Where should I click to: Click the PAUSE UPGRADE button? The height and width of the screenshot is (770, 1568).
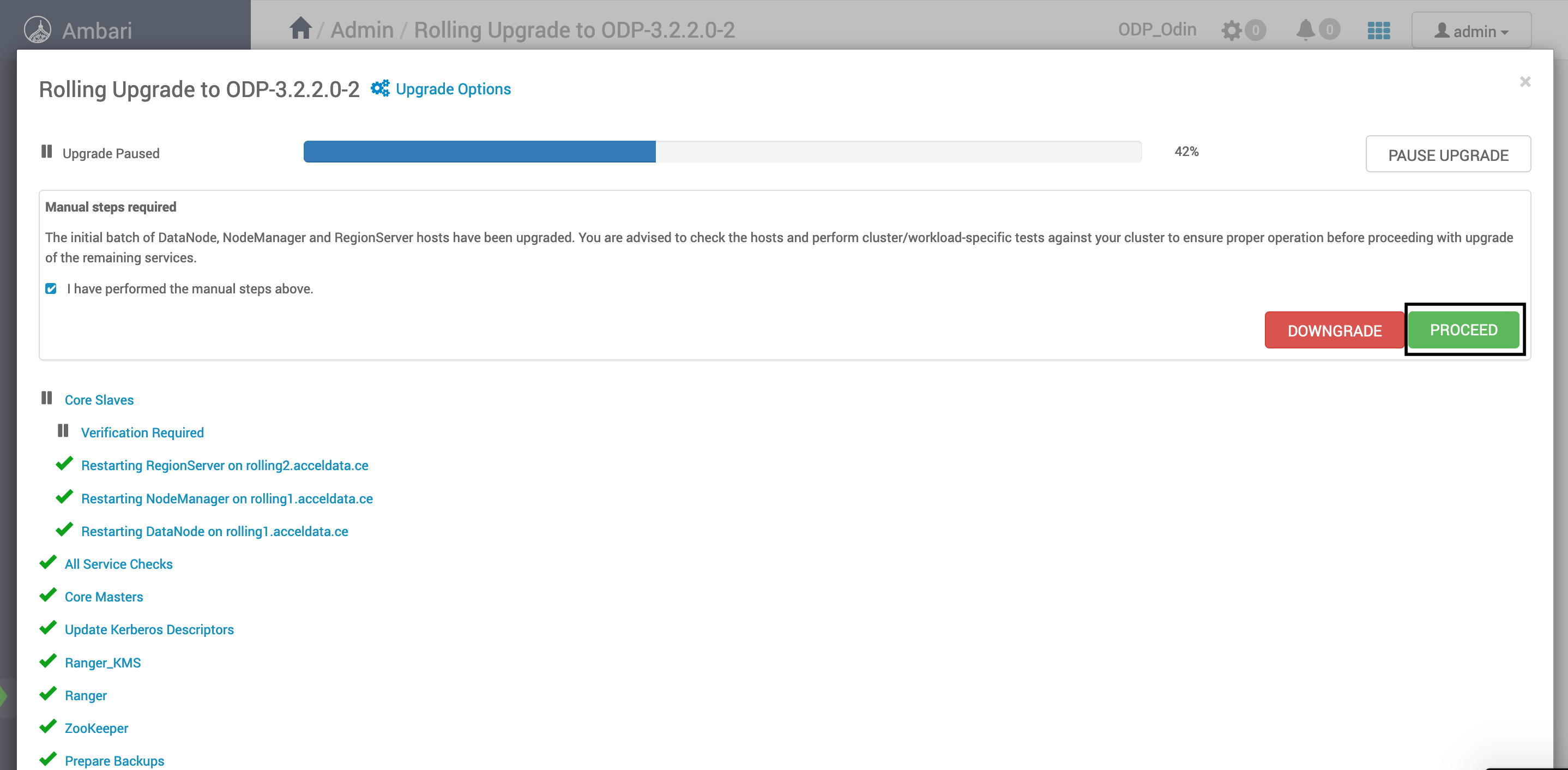[x=1448, y=154]
